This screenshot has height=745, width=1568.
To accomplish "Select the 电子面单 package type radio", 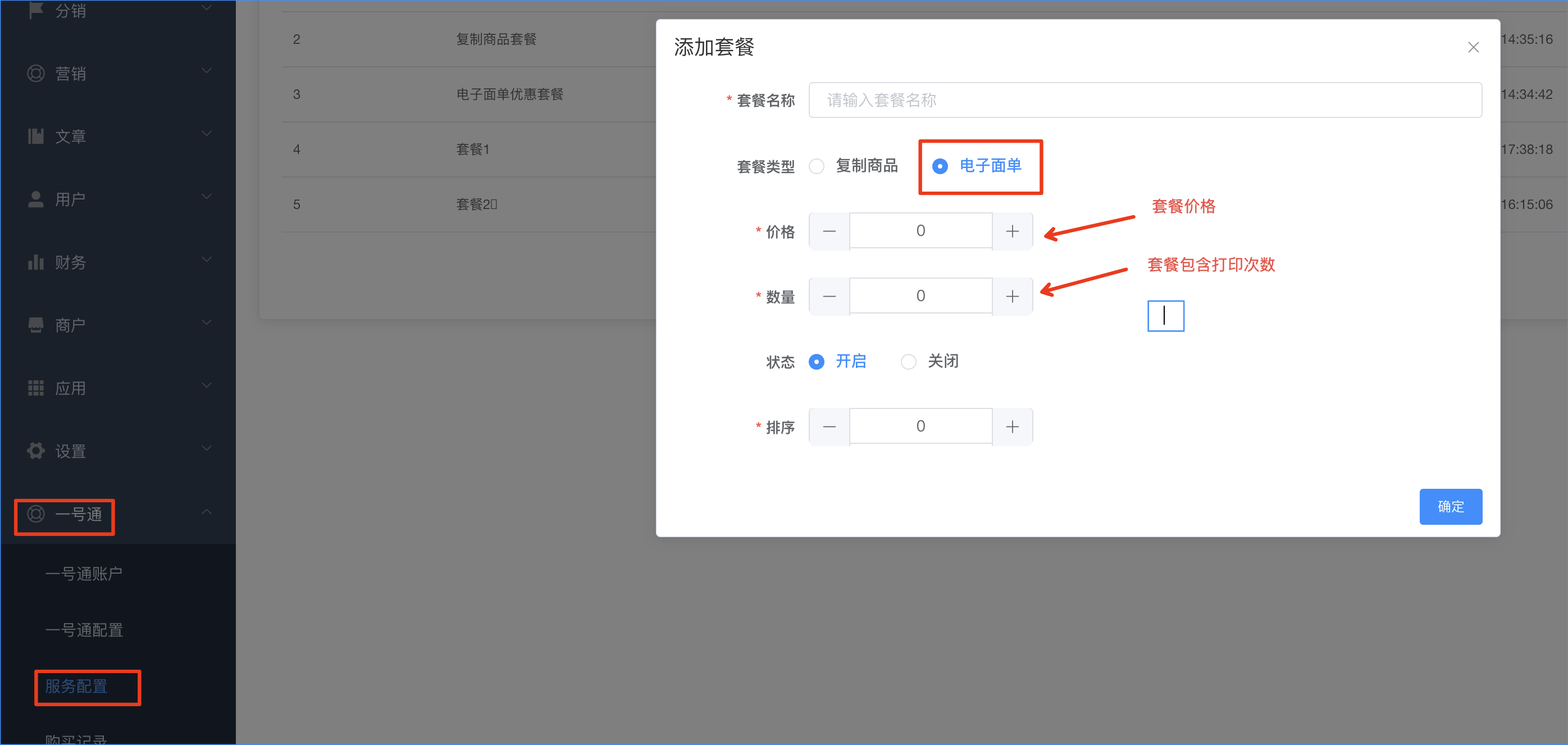I will coord(940,166).
